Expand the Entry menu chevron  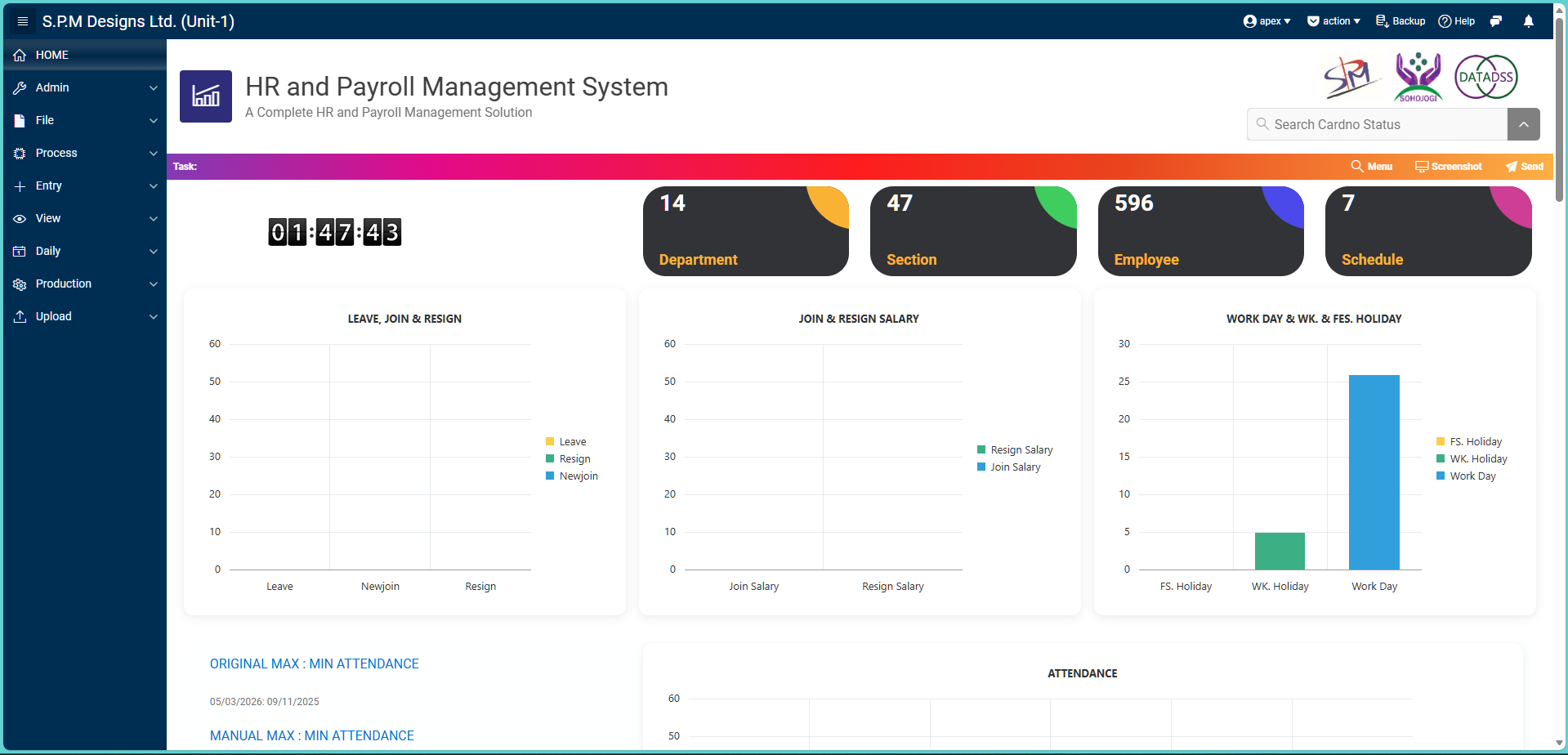(154, 185)
